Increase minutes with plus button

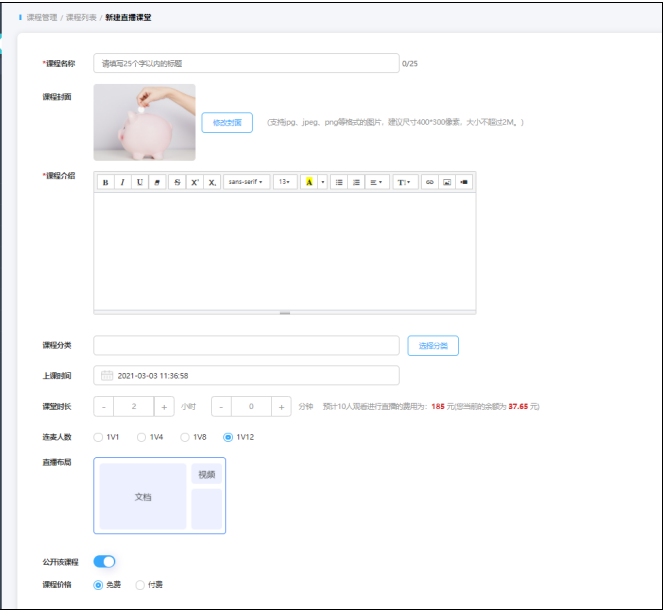(x=281, y=407)
